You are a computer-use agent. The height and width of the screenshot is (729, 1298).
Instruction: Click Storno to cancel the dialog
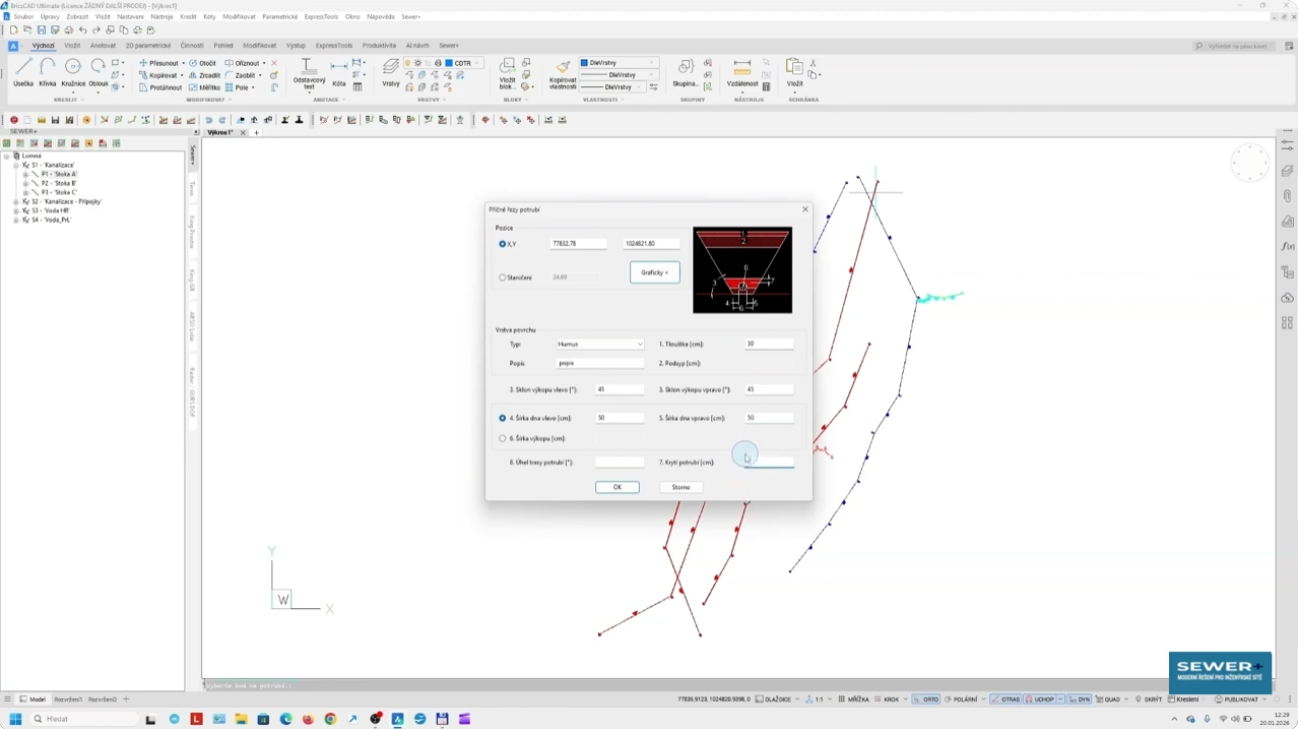point(681,487)
